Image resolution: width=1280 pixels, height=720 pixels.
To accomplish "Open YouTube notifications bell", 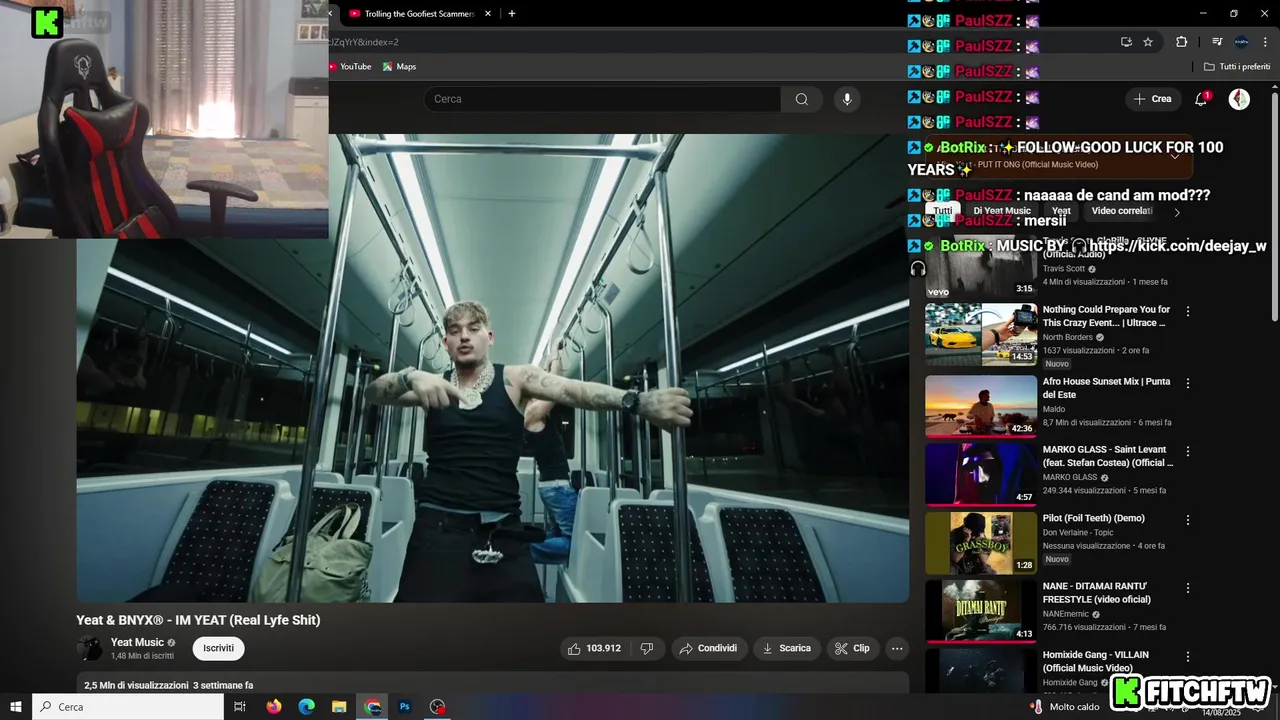I will [x=1201, y=99].
